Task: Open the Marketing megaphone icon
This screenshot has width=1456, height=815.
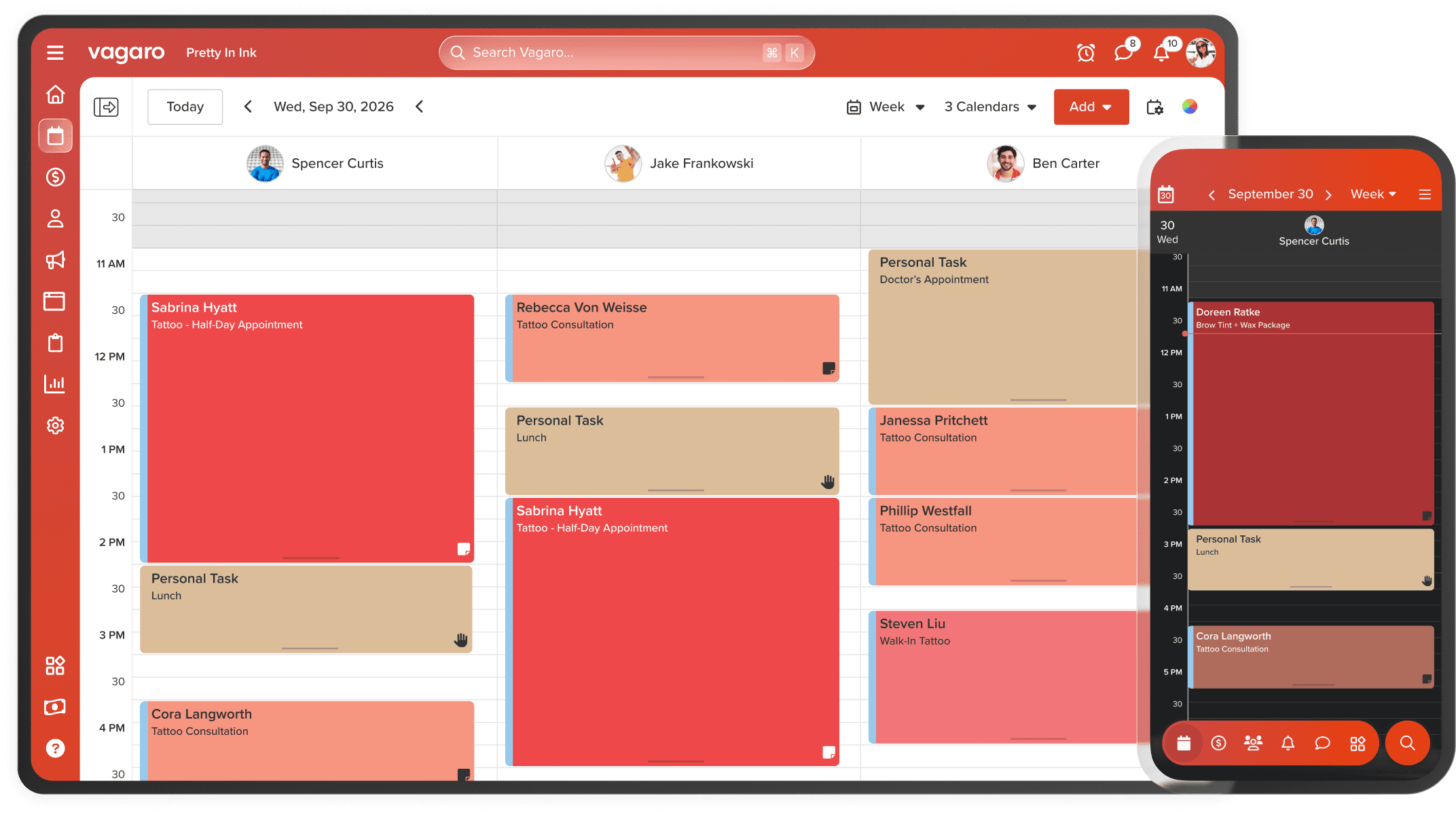Action: coord(56,260)
